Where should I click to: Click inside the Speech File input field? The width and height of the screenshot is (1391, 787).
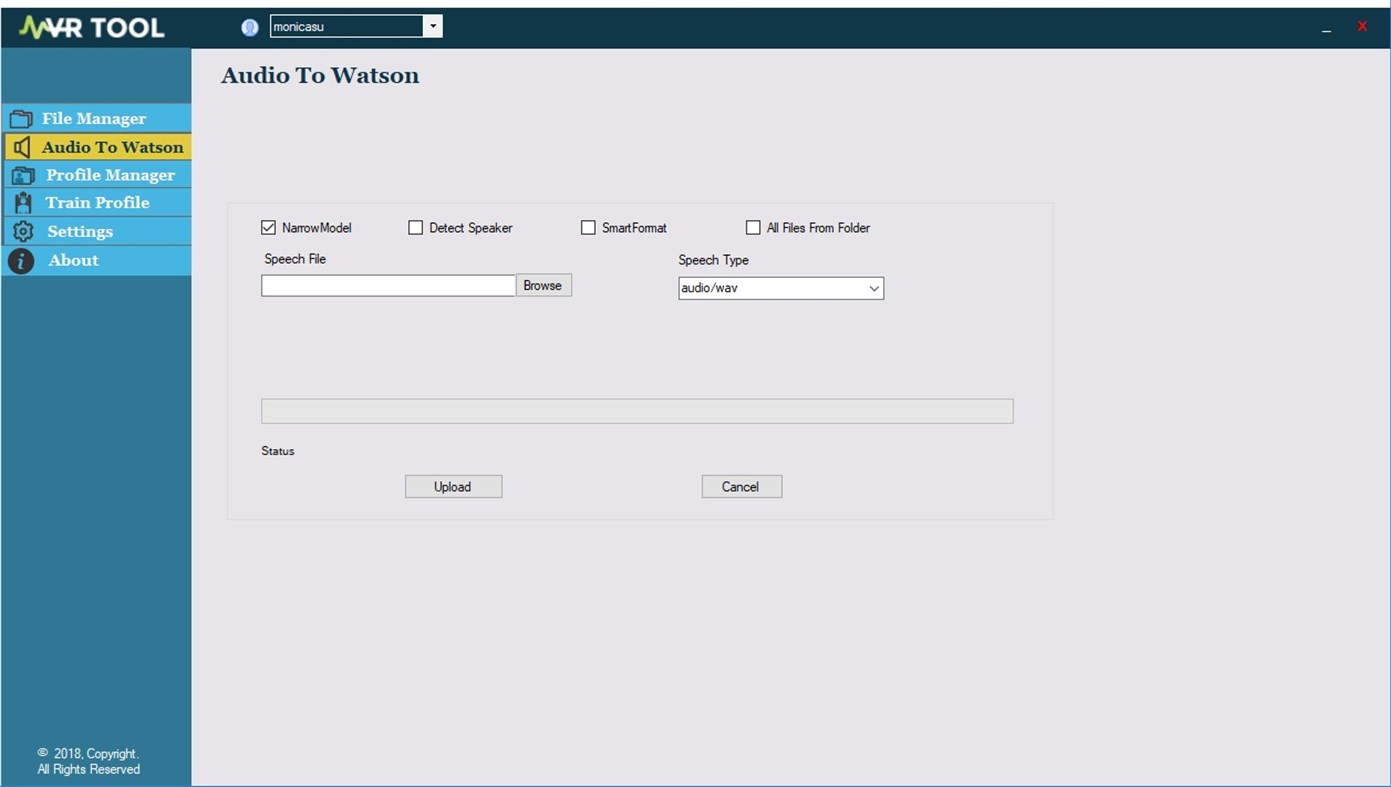point(388,285)
